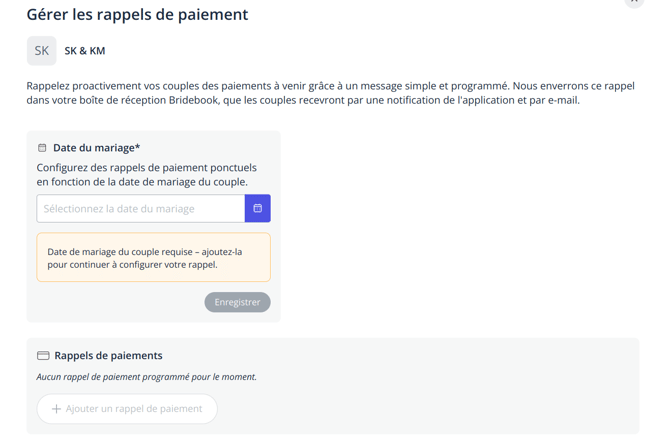The width and height of the screenshot is (670, 447).
Task: Click Ajouter un rappel de paiement label
Action: [x=134, y=409]
